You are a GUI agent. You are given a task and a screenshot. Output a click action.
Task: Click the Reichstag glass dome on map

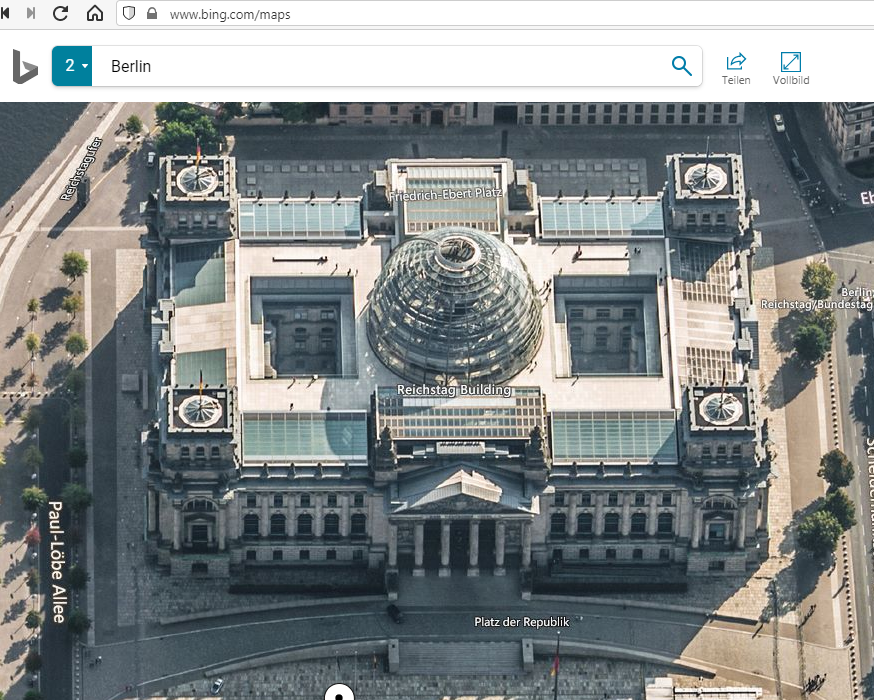tap(454, 304)
